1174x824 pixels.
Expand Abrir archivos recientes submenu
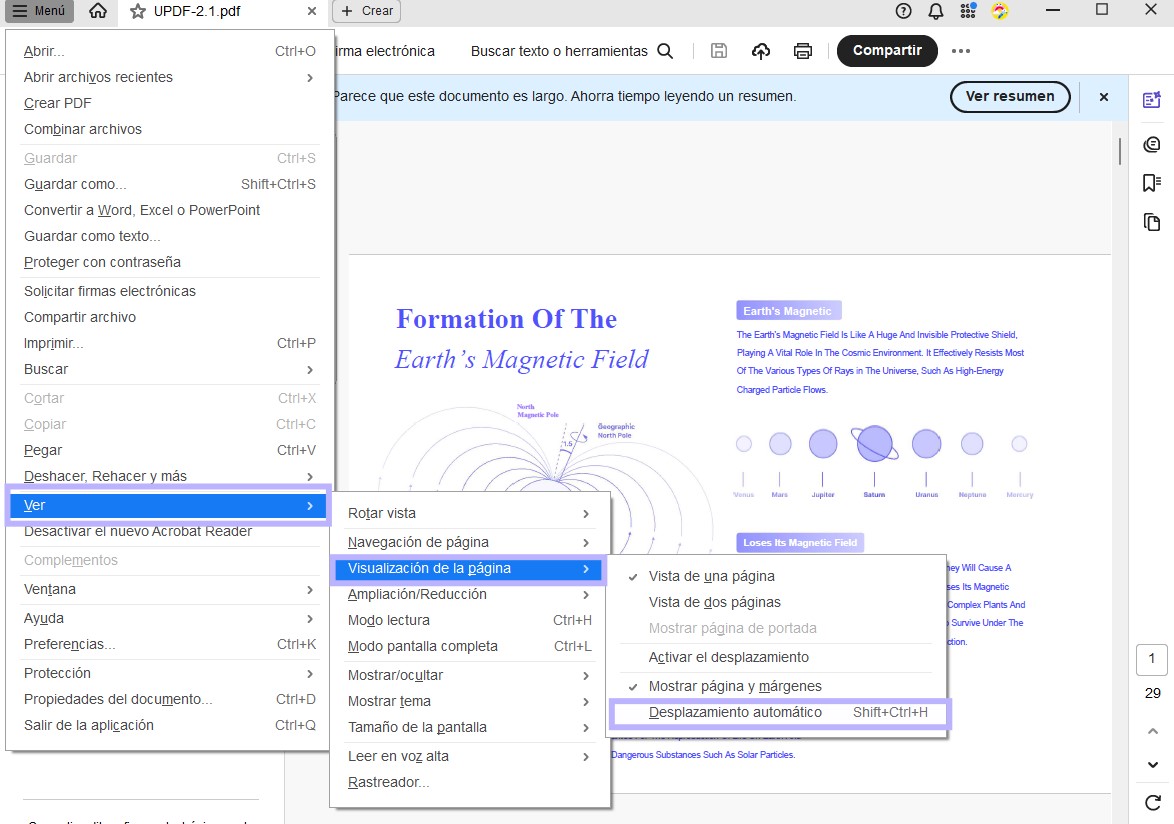169,77
